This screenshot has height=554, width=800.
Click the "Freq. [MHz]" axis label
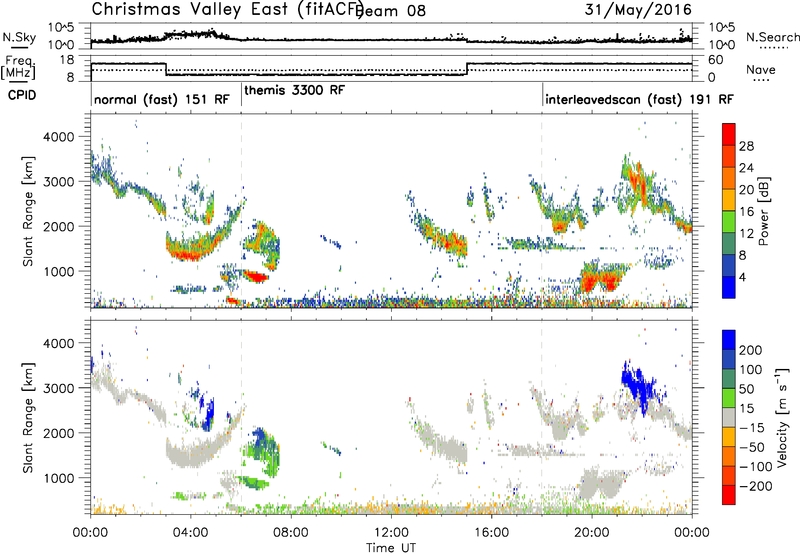coord(18,67)
